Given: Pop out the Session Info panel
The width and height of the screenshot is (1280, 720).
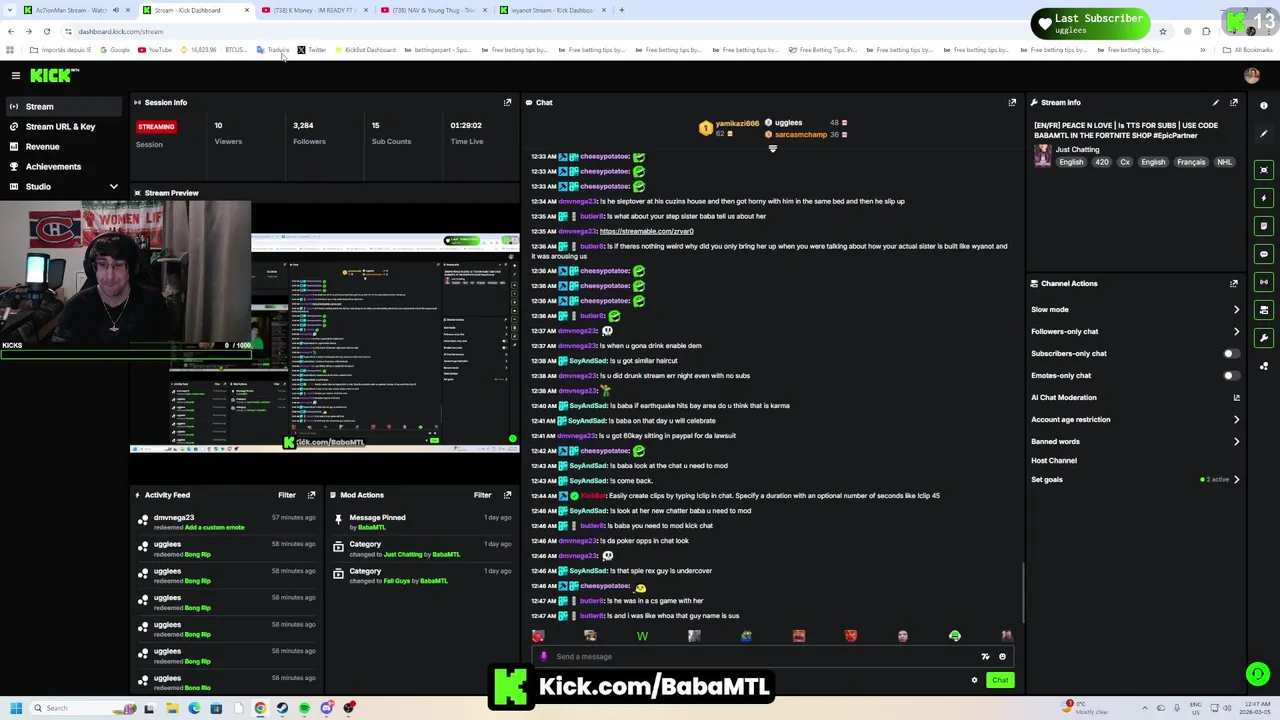Looking at the screenshot, I should click(507, 102).
